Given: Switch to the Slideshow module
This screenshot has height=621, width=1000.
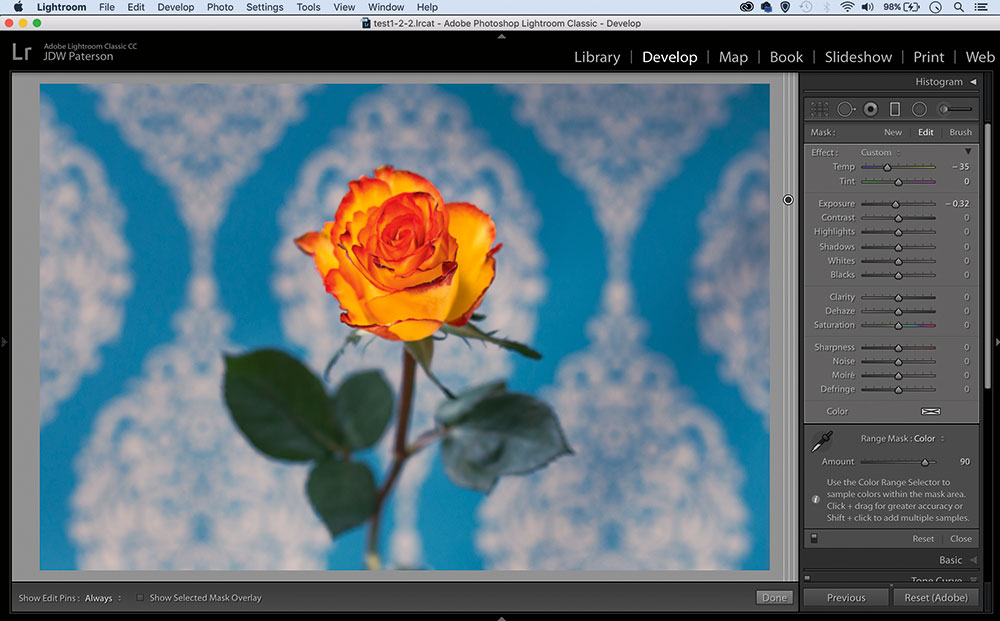Looking at the screenshot, I should [x=858, y=57].
